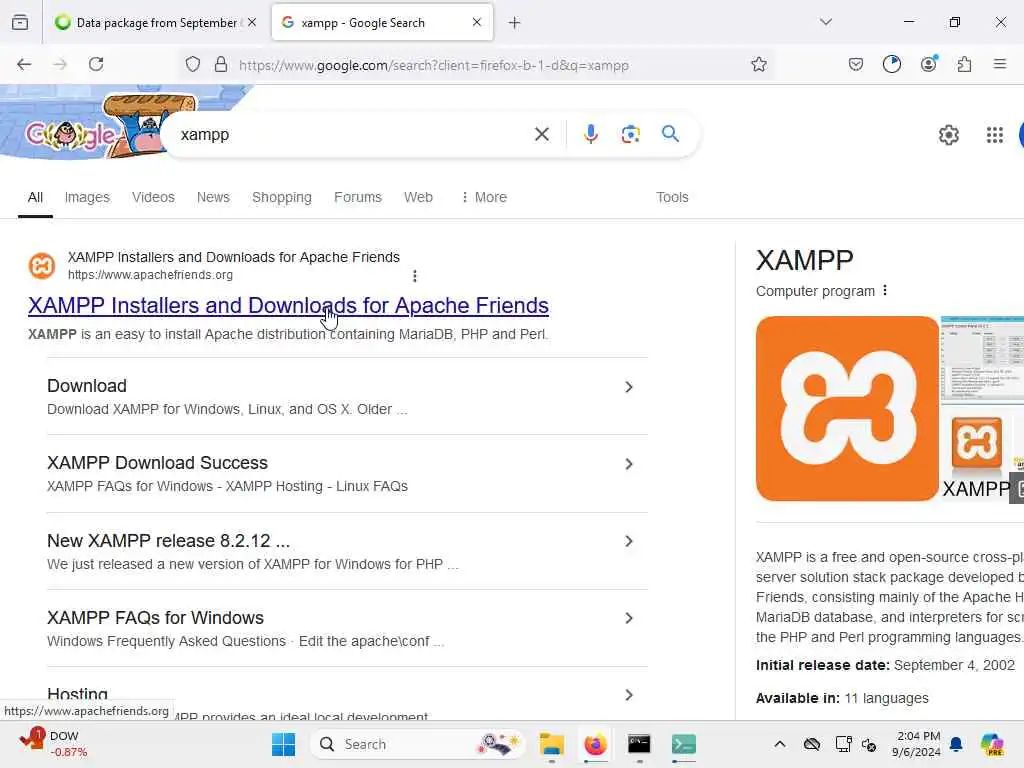Click the Windows taskbar Search box
The width and height of the screenshot is (1024, 768).
tap(418, 744)
